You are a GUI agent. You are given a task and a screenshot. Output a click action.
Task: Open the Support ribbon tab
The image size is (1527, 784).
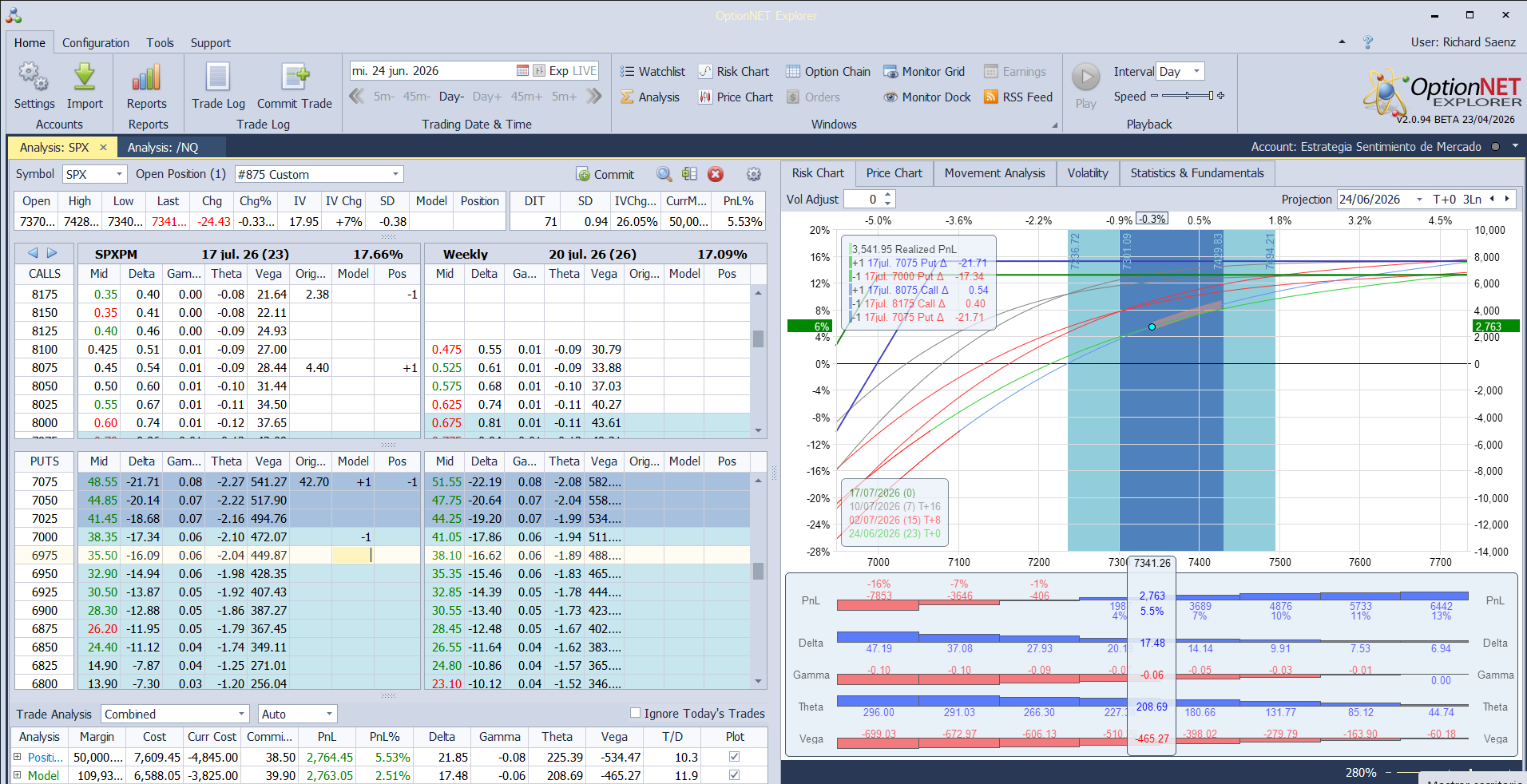pyautogui.click(x=211, y=43)
